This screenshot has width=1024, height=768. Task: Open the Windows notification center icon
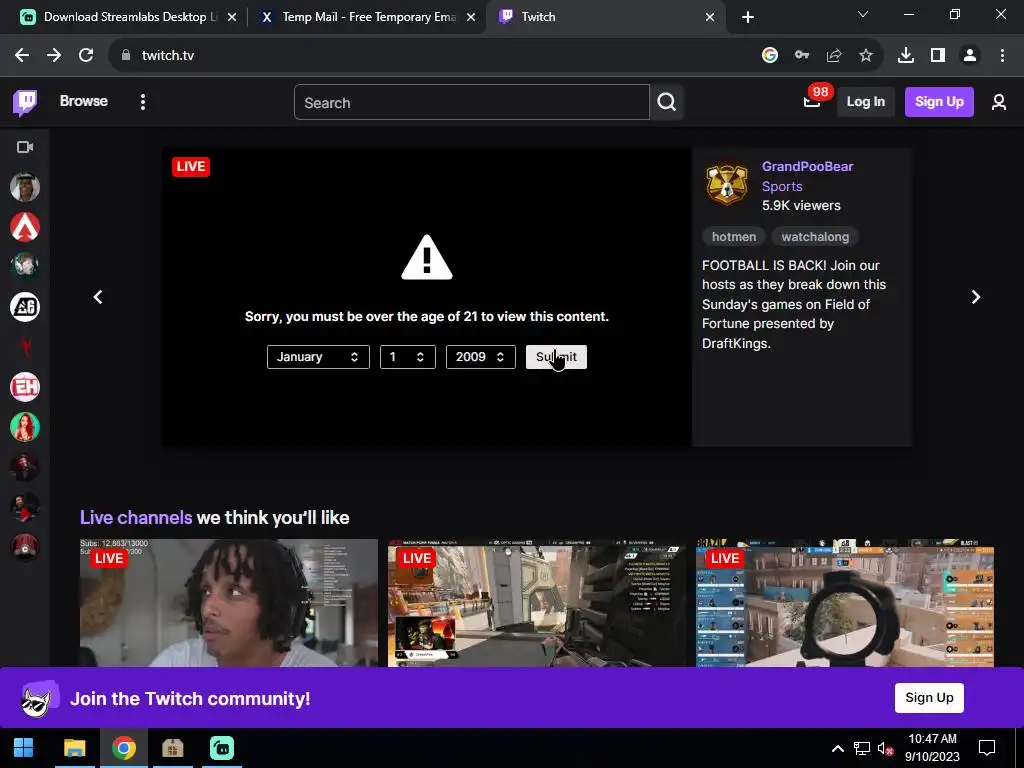[x=987, y=748]
